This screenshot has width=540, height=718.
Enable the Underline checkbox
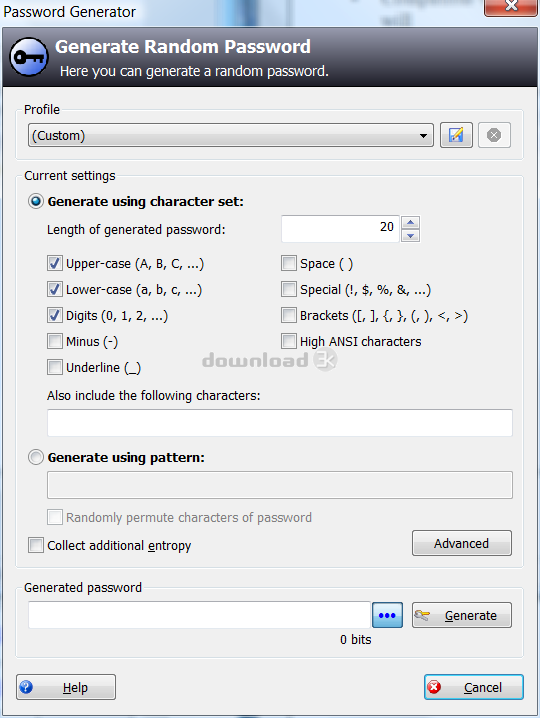(55, 367)
